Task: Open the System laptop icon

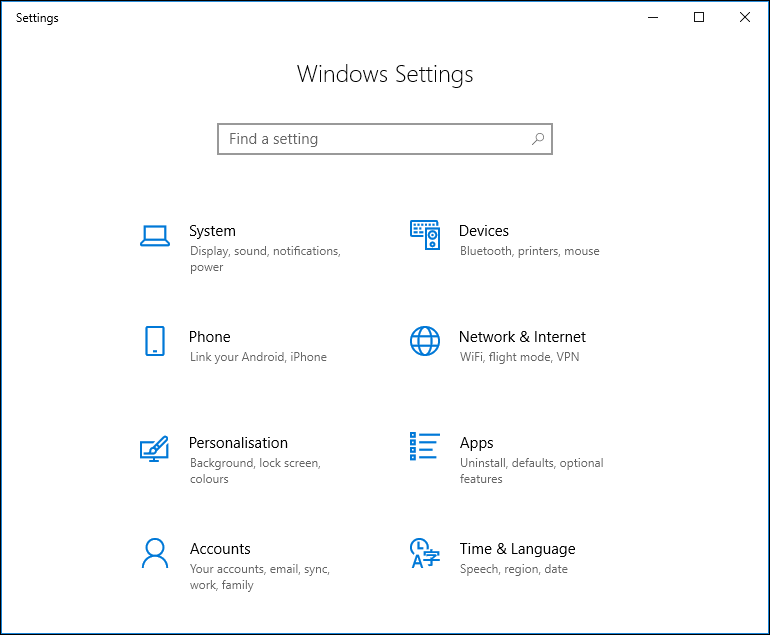Action: click(x=155, y=236)
